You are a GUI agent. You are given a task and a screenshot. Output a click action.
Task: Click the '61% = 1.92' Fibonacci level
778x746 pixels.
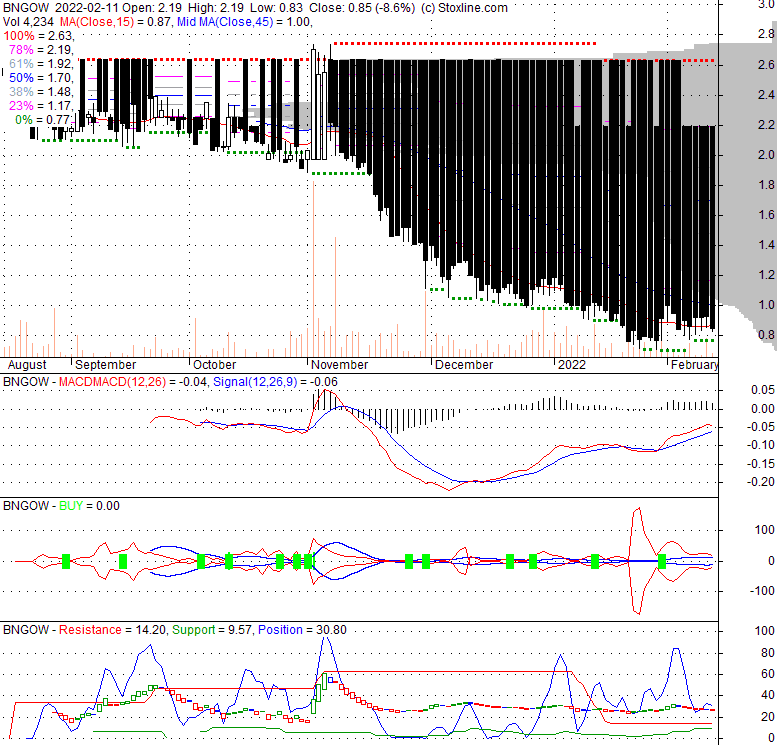click(x=41, y=63)
